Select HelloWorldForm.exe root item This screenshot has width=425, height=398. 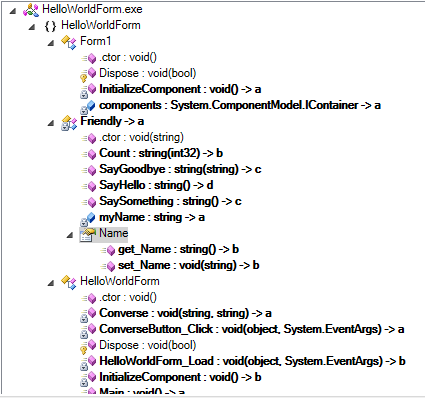click(x=92, y=9)
